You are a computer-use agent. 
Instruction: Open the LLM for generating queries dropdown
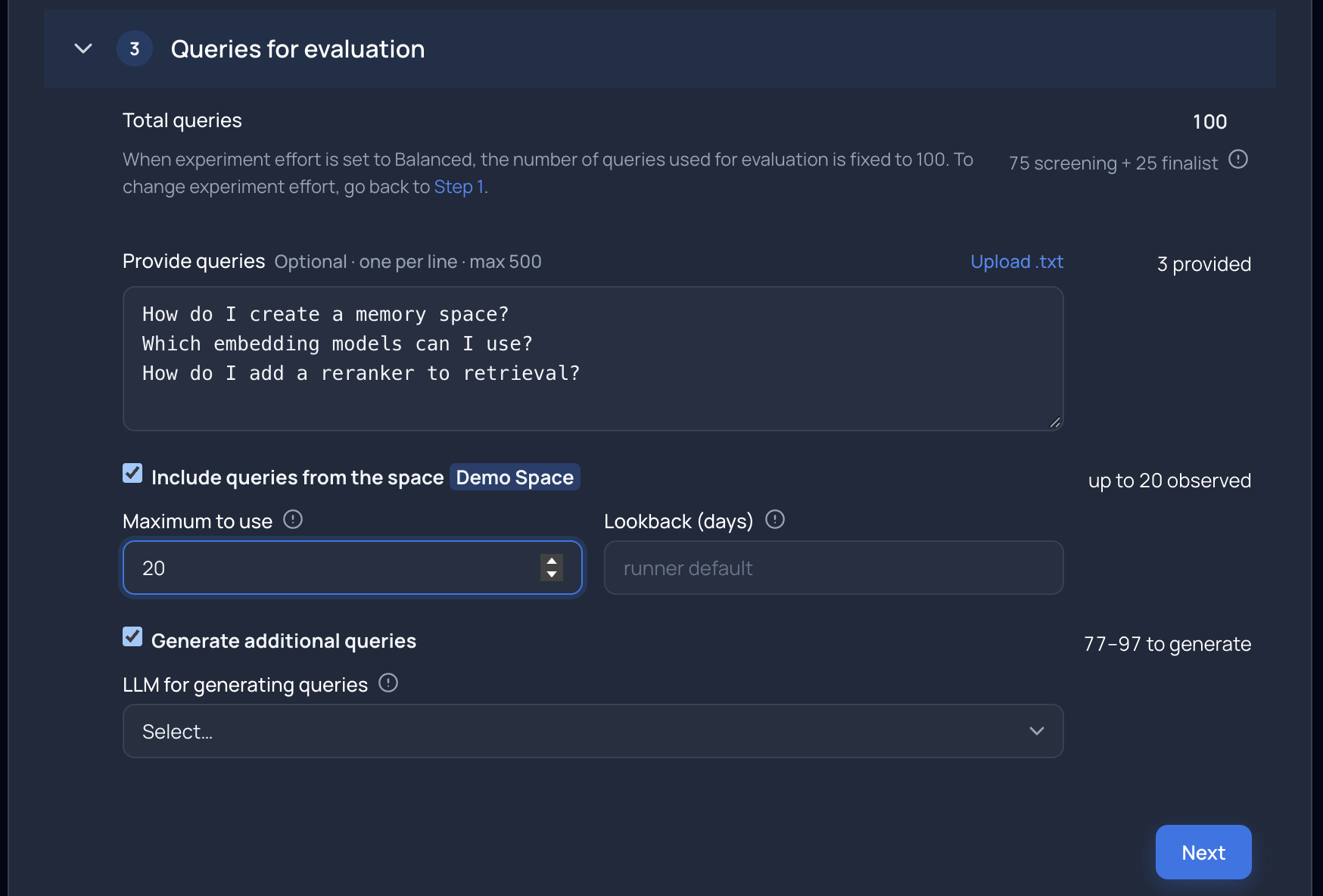[593, 731]
